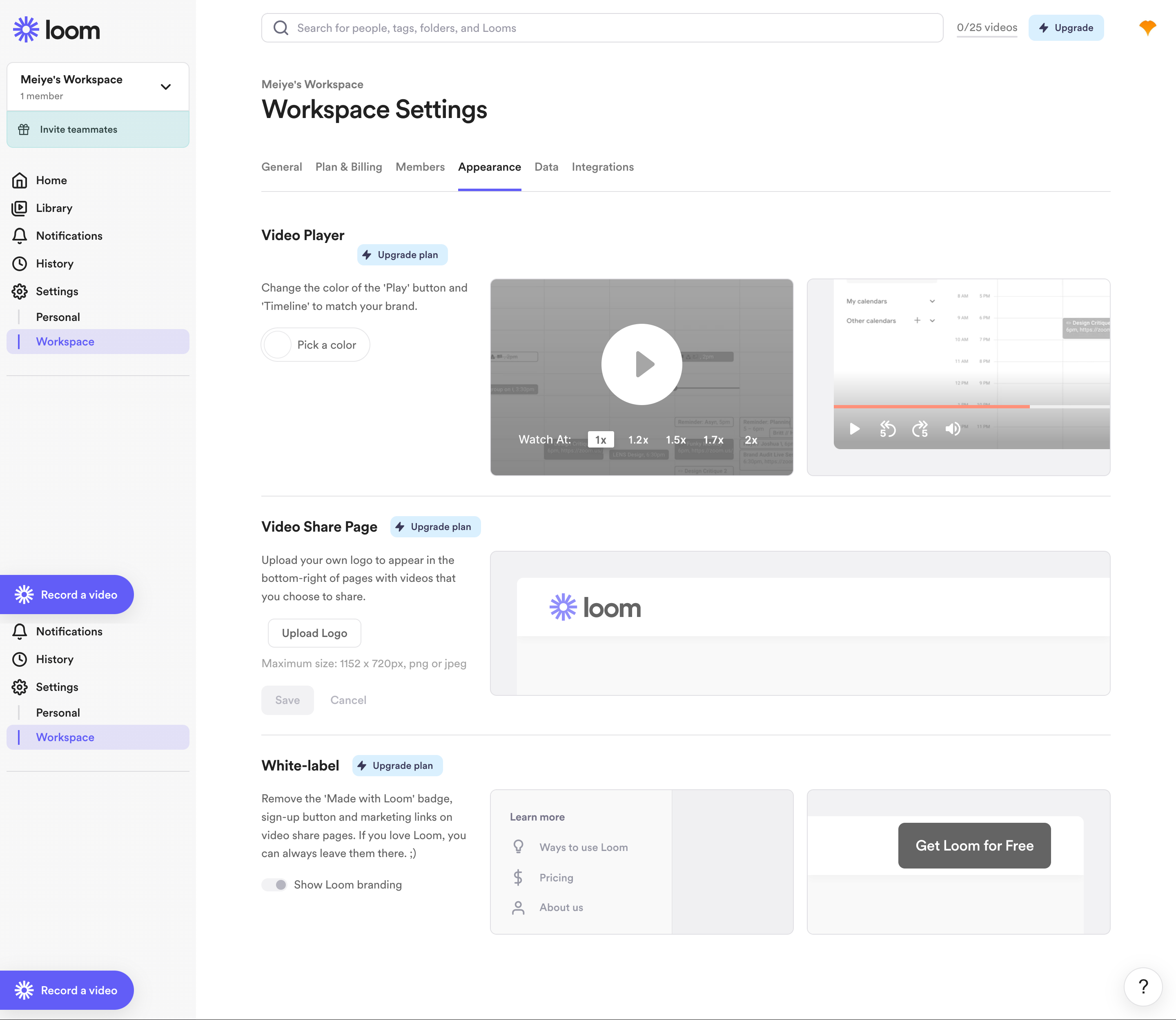Screen dimensions: 1176x1020
Task: Click the small play icon in the player controls
Action: click(854, 429)
